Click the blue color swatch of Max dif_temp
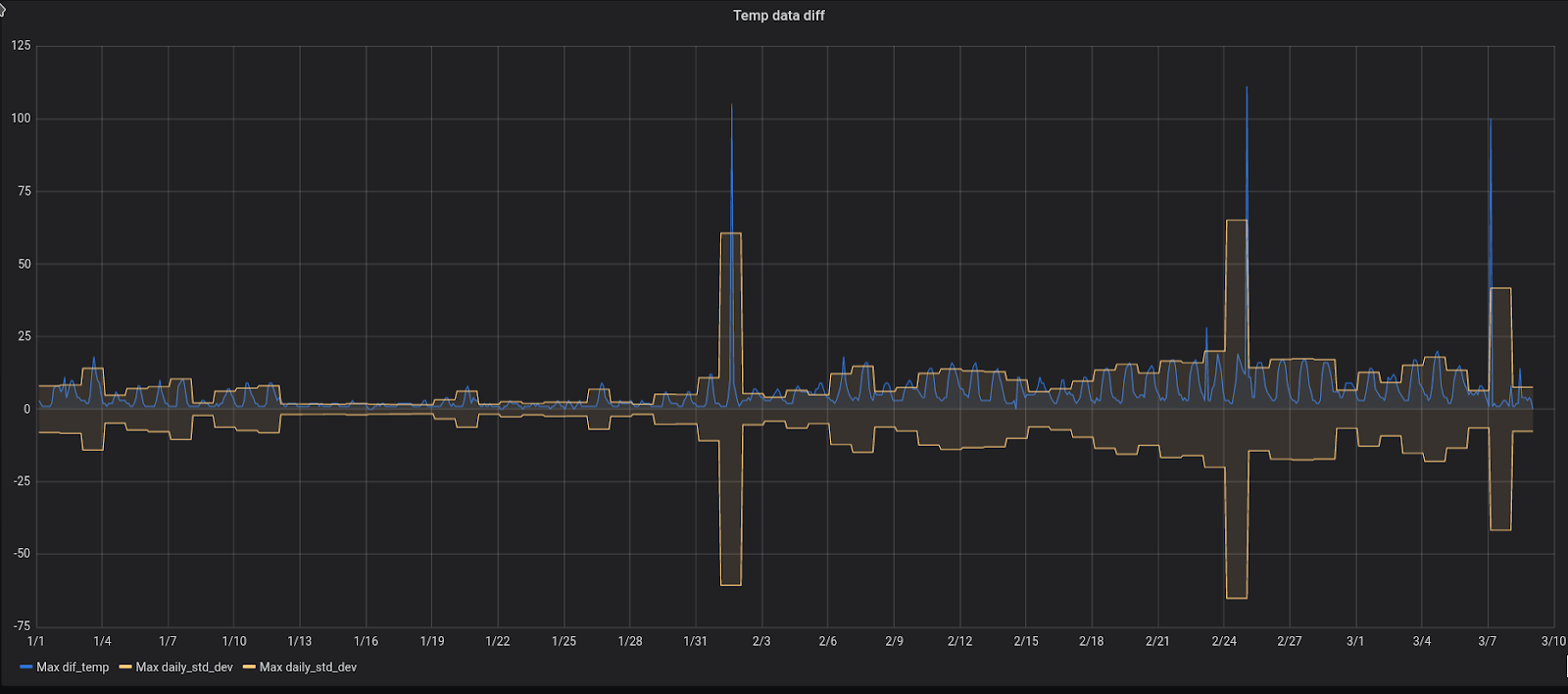This screenshot has width=1568, height=694. tap(26, 667)
